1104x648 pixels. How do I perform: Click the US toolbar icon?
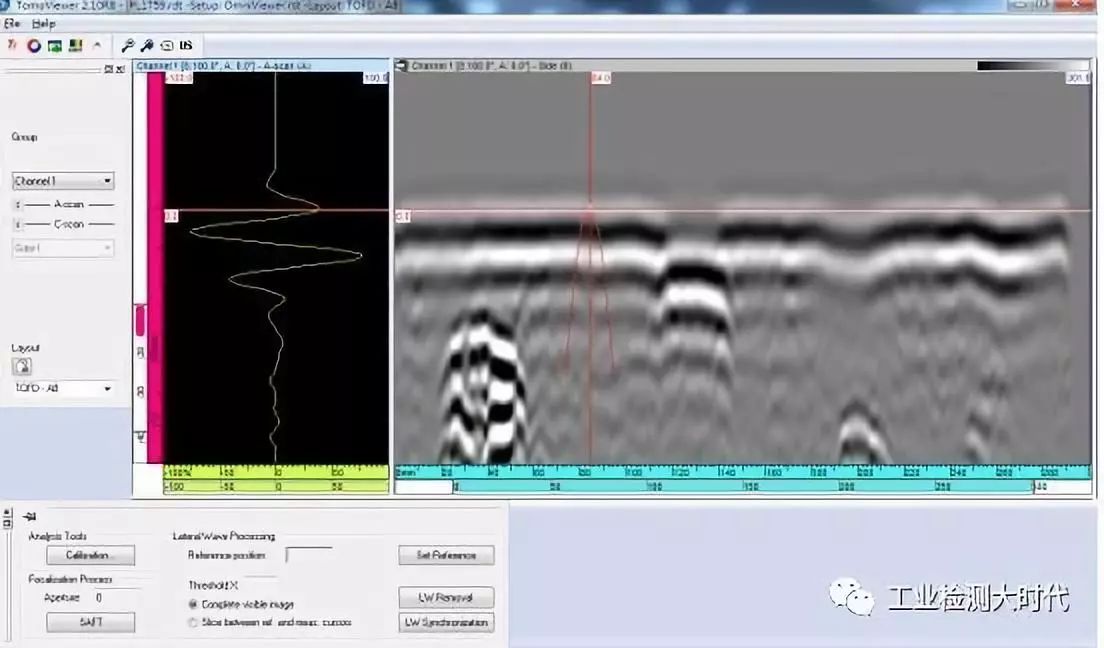point(186,45)
